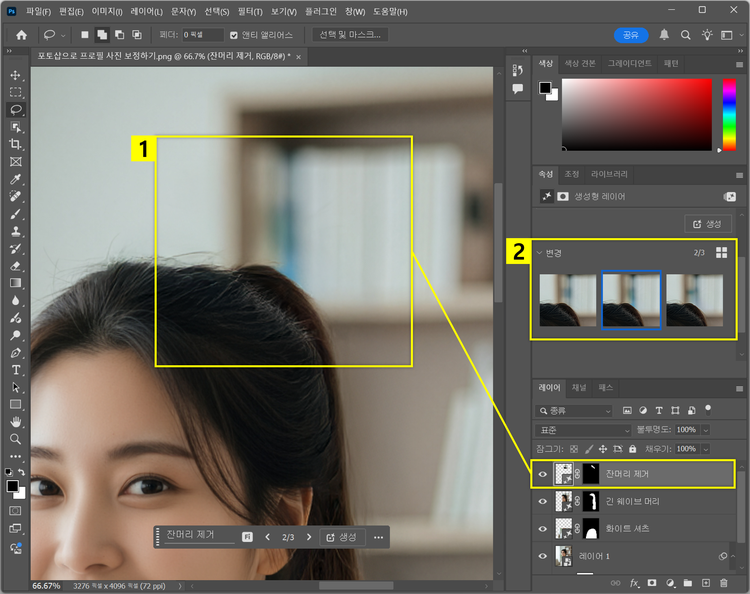Viewport: 750px width, 594px height.
Task: Toggle visibility of 화이트 셔츠 layer
Action: coord(543,528)
